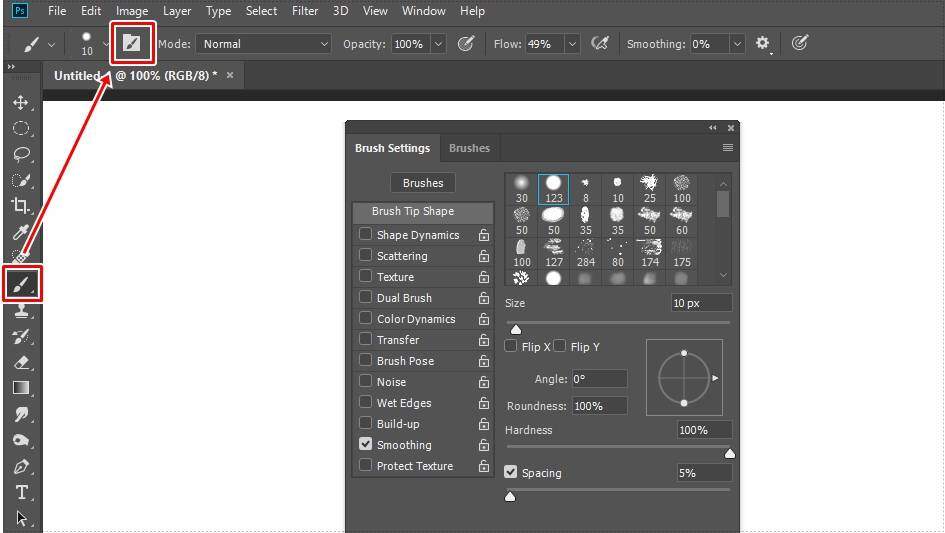This screenshot has width=945, height=533.
Task: Expand the Smoothing value dropdown
Action: click(737, 44)
